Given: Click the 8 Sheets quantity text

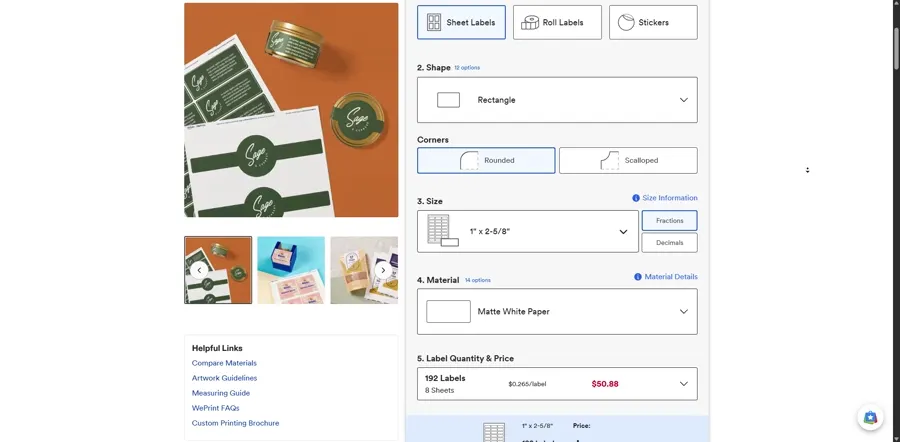Looking at the screenshot, I should [x=439, y=390].
